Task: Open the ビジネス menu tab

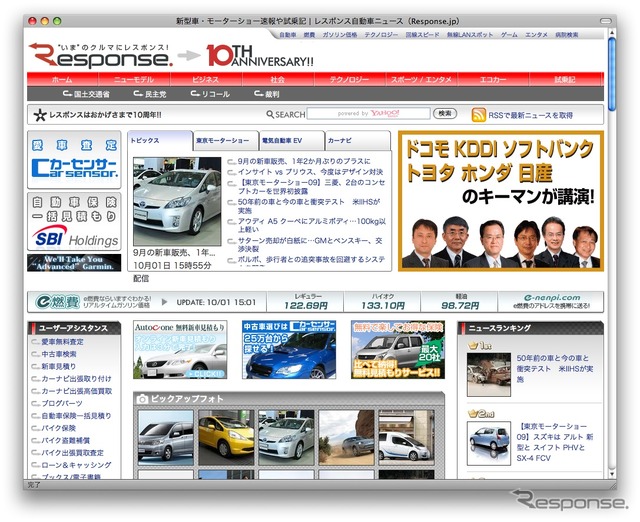Action: tap(206, 80)
